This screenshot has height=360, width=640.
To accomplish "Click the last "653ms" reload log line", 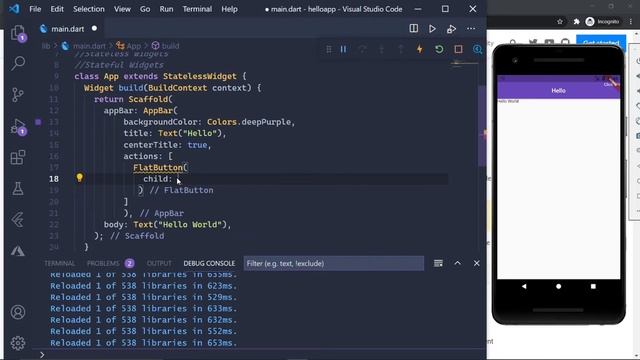I will coord(143,343).
